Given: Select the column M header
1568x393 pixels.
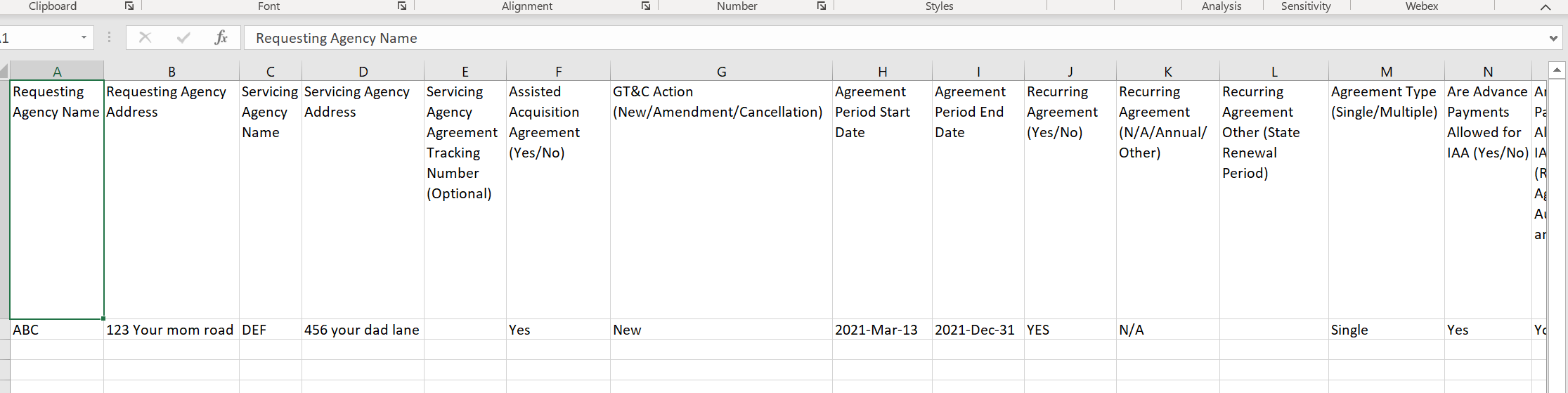Looking at the screenshot, I should pyautogui.click(x=1386, y=71).
